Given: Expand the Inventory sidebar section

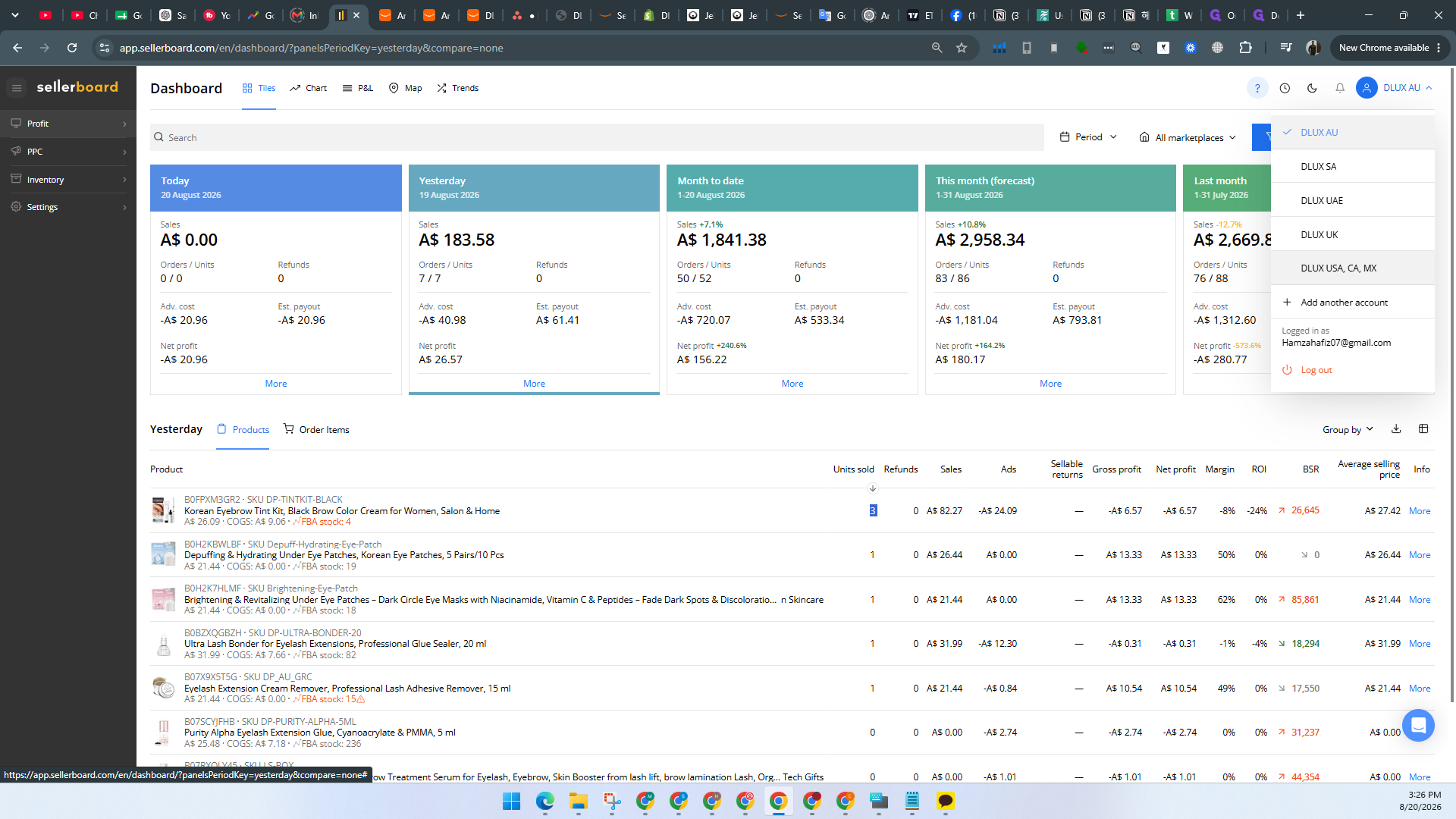Looking at the screenshot, I should tap(68, 180).
